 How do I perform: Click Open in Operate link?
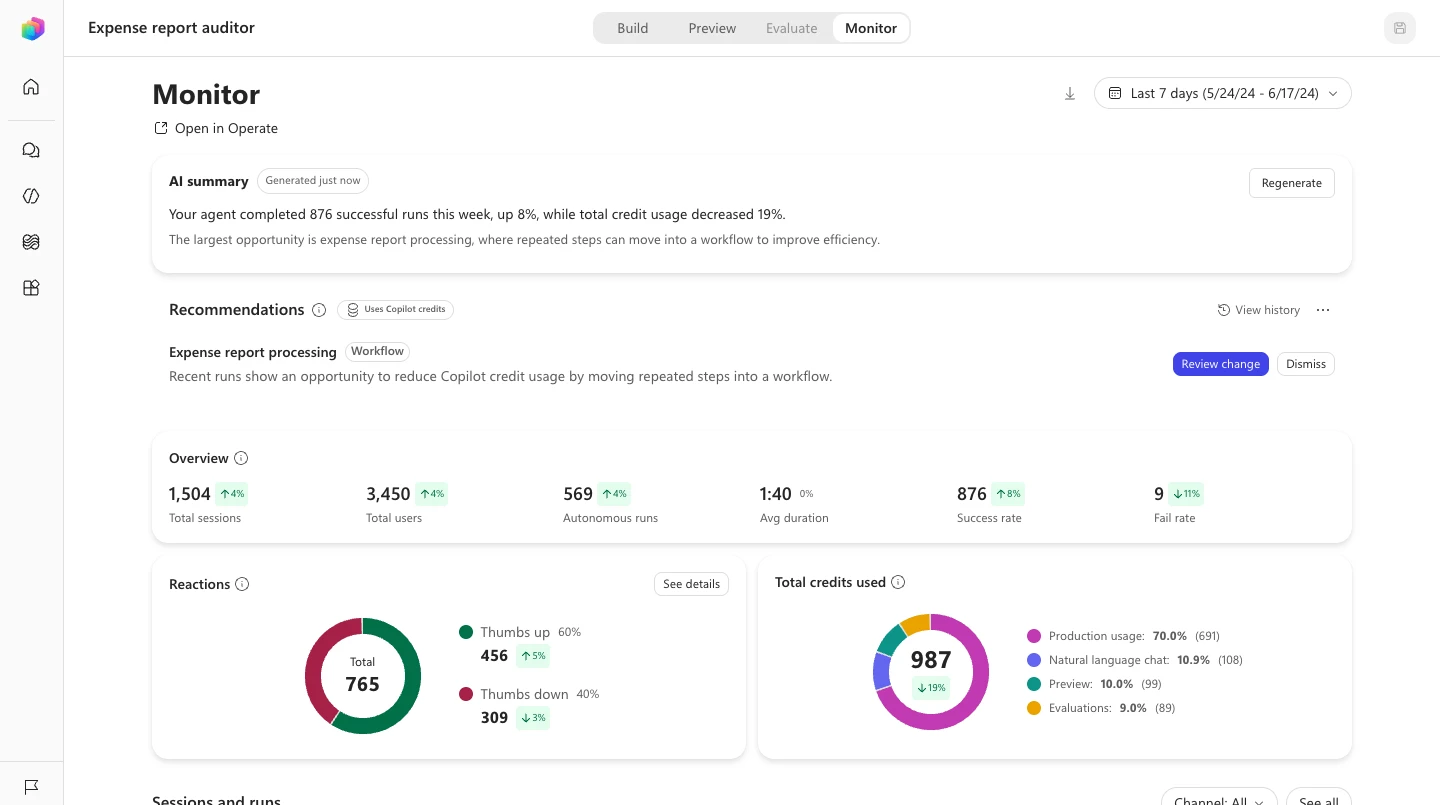point(215,128)
